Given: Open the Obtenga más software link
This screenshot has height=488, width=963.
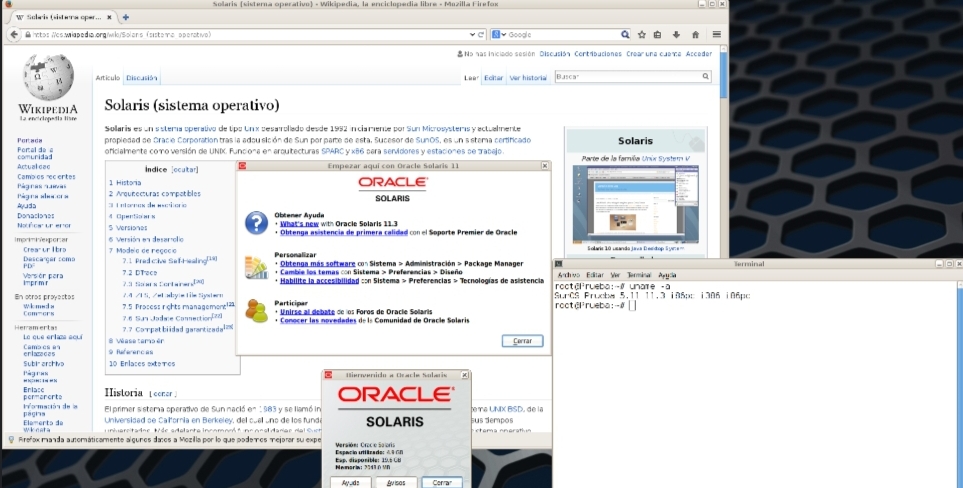Looking at the screenshot, I should click(318, 264).
